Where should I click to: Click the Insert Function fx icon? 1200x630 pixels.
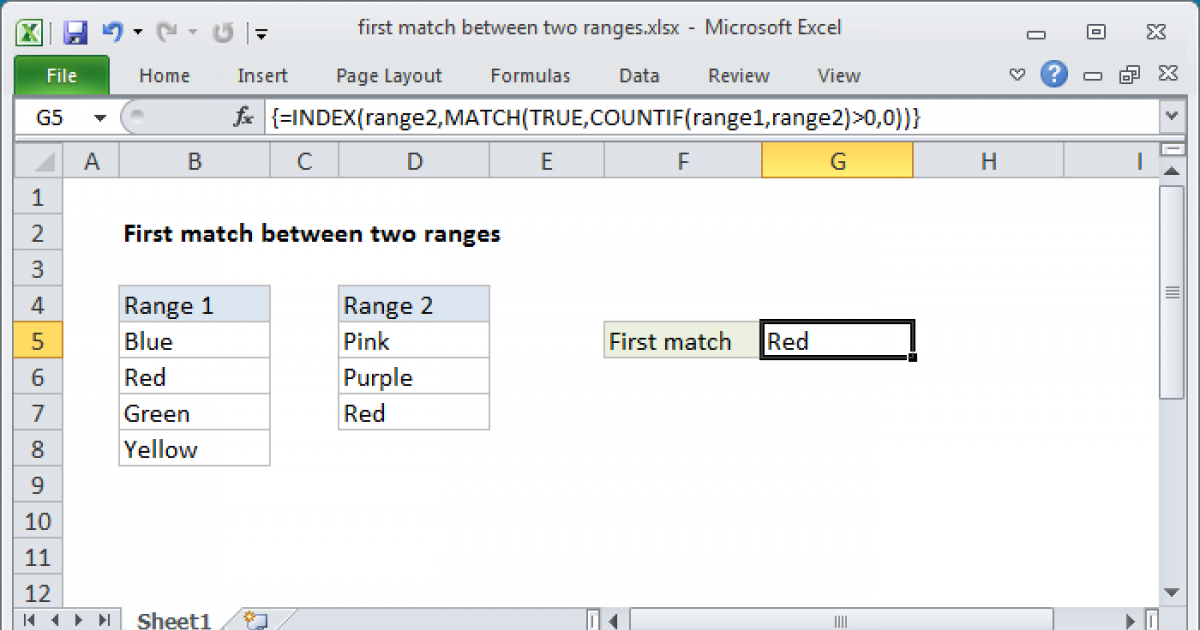coord(243,117)
